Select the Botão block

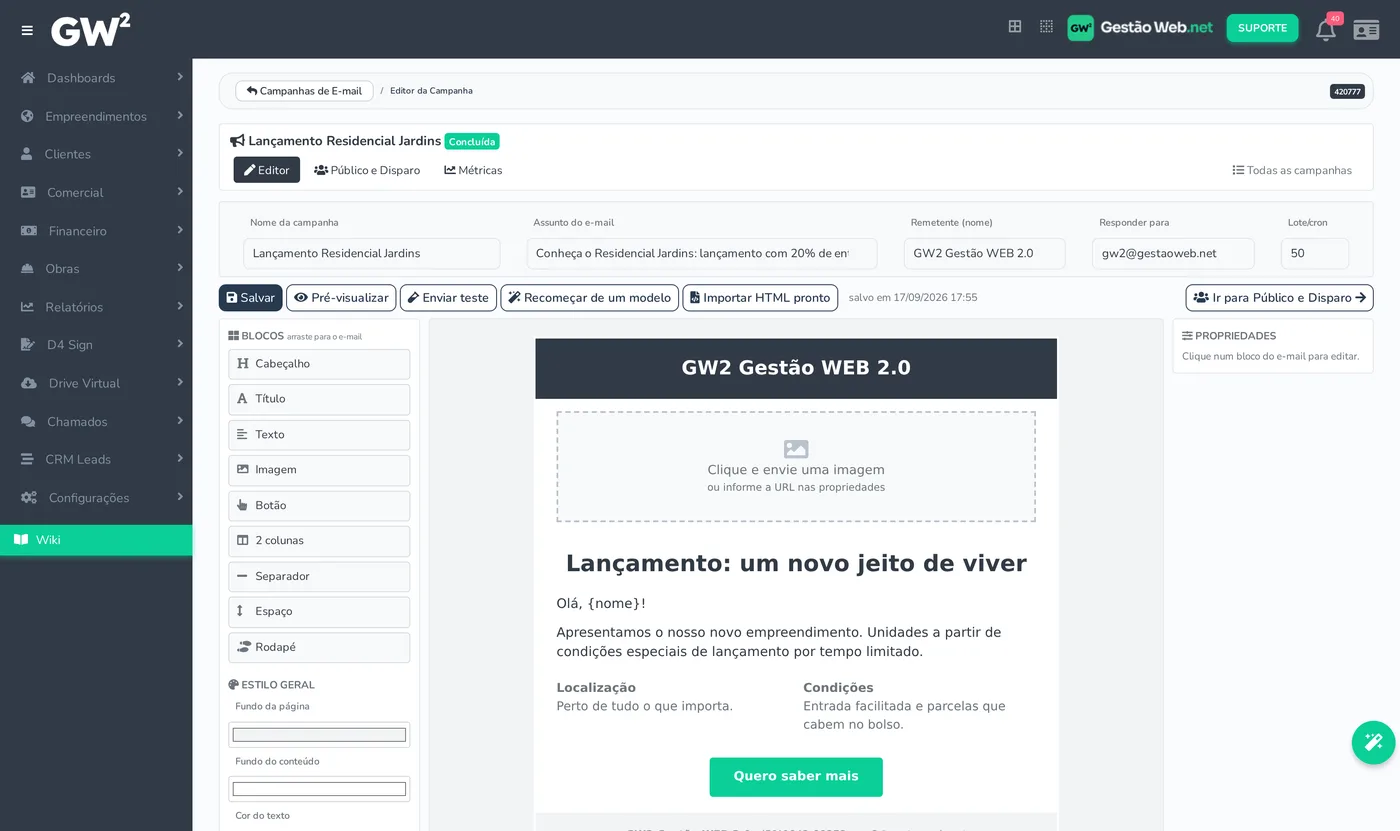(x=319, y=506)
